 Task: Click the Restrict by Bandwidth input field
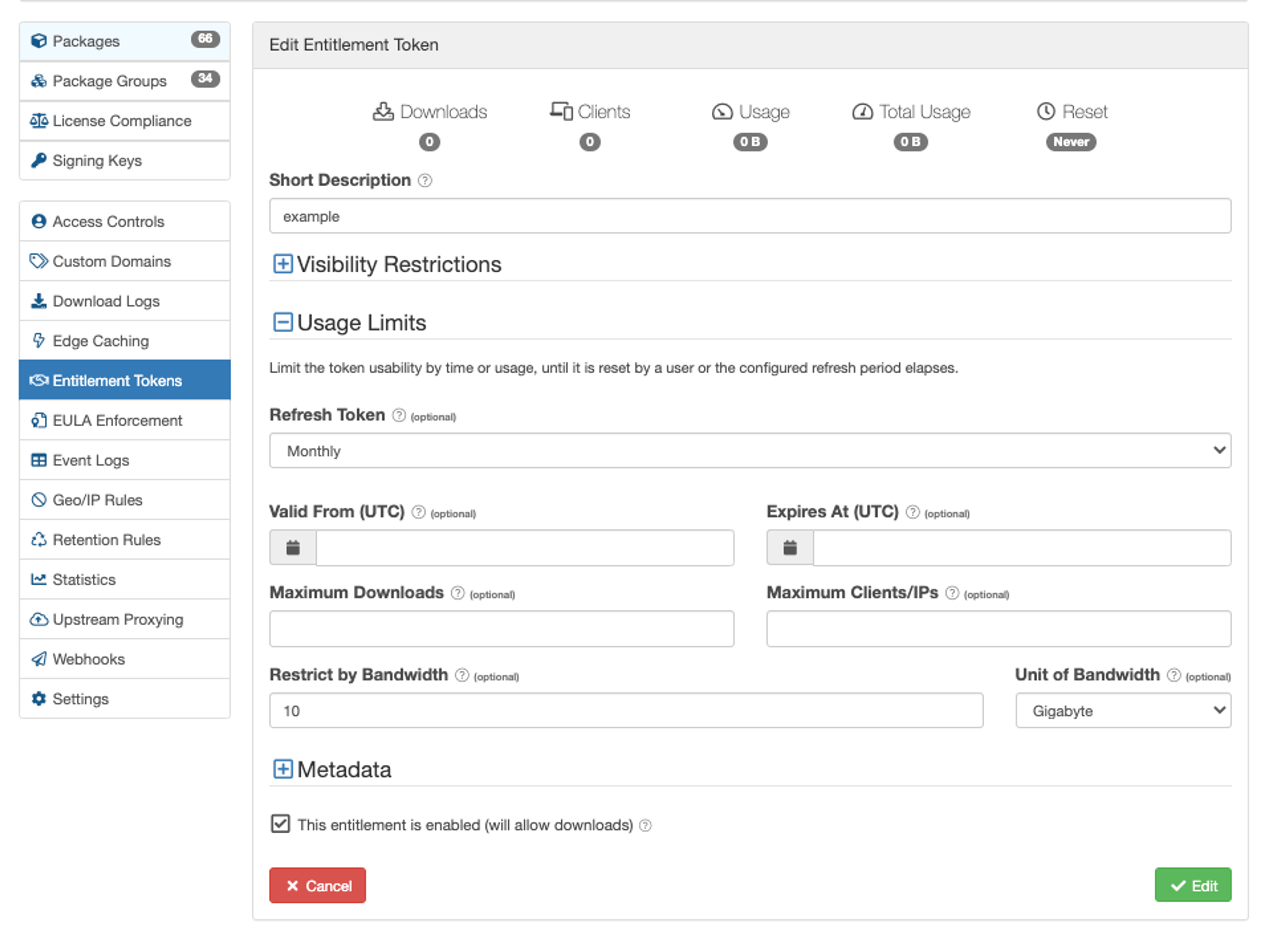pos(626,710)
